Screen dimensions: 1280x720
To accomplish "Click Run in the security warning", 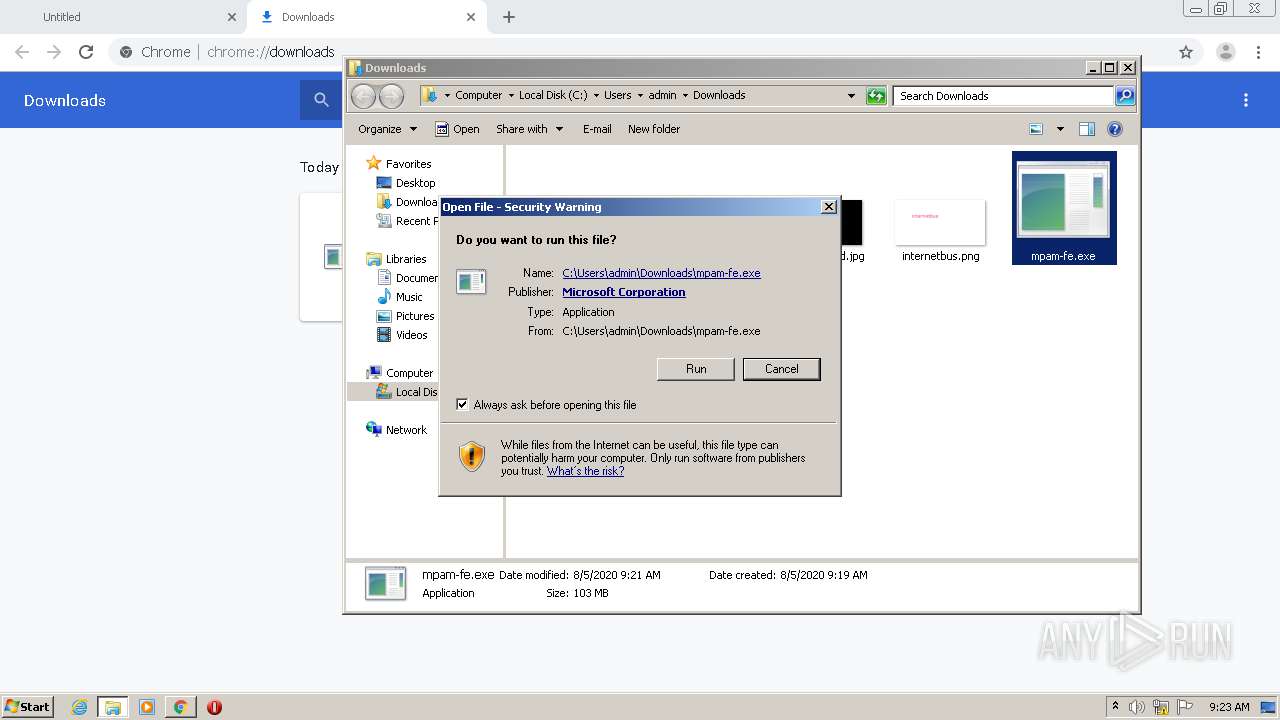I will pyautogui.click(x=696, y=369).
